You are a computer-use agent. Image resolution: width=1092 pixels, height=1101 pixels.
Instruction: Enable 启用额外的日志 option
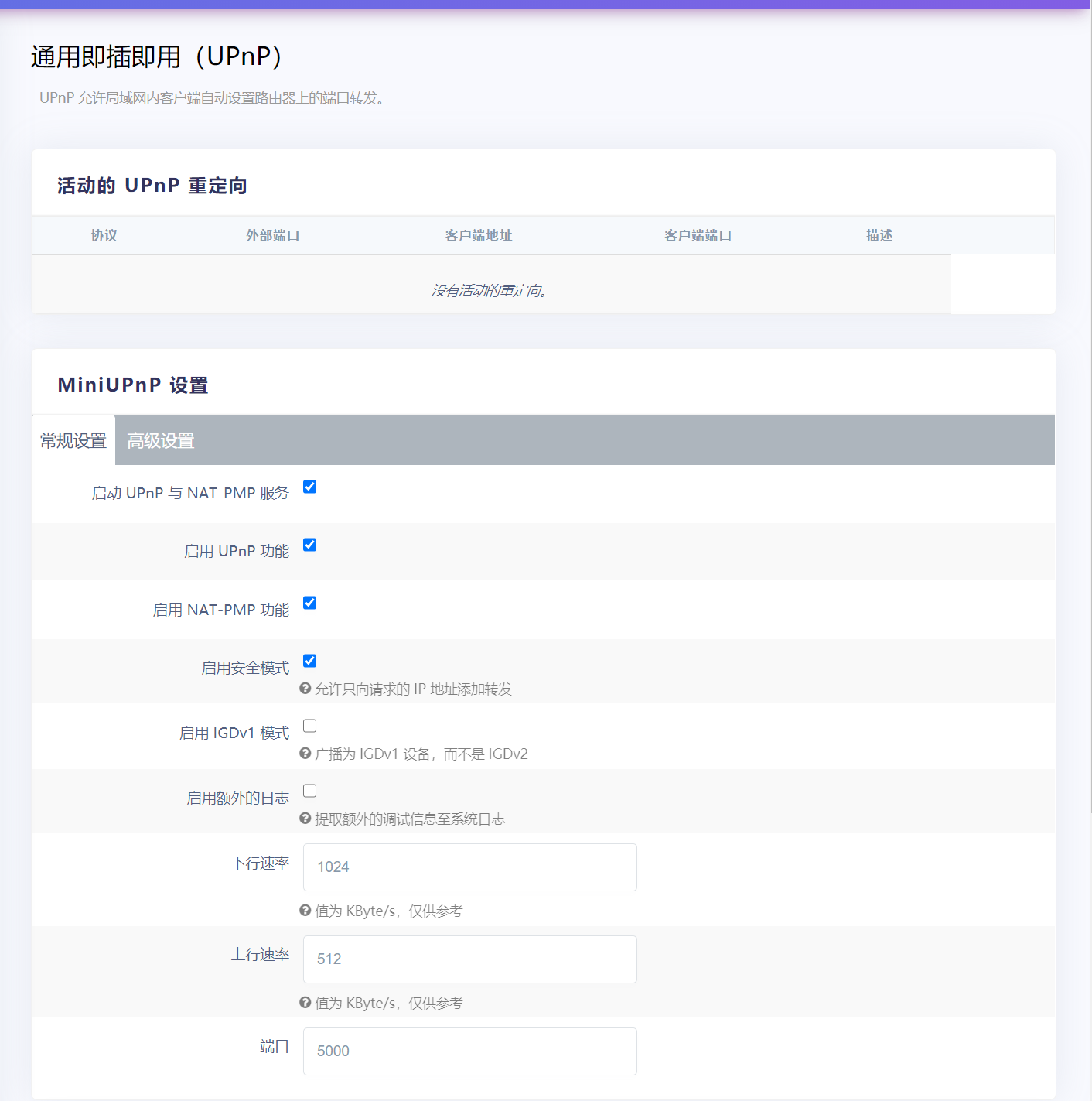pos(309,791)
